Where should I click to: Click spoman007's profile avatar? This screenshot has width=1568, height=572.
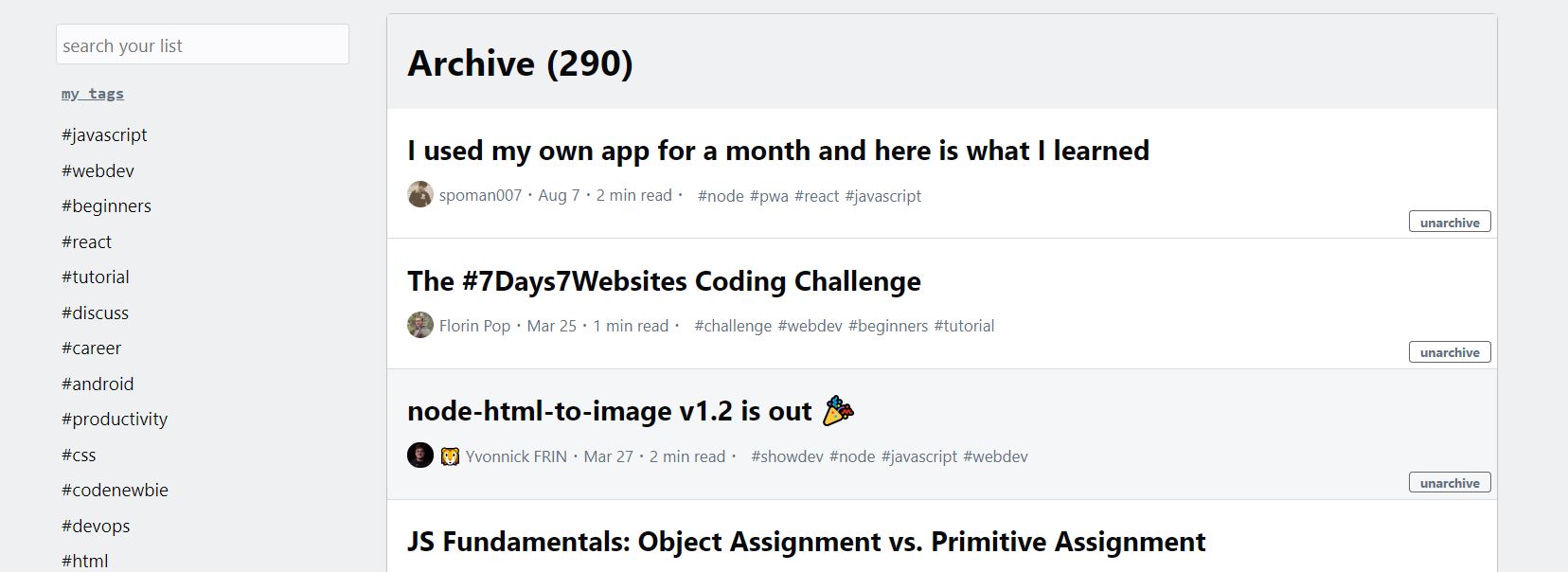419,195
